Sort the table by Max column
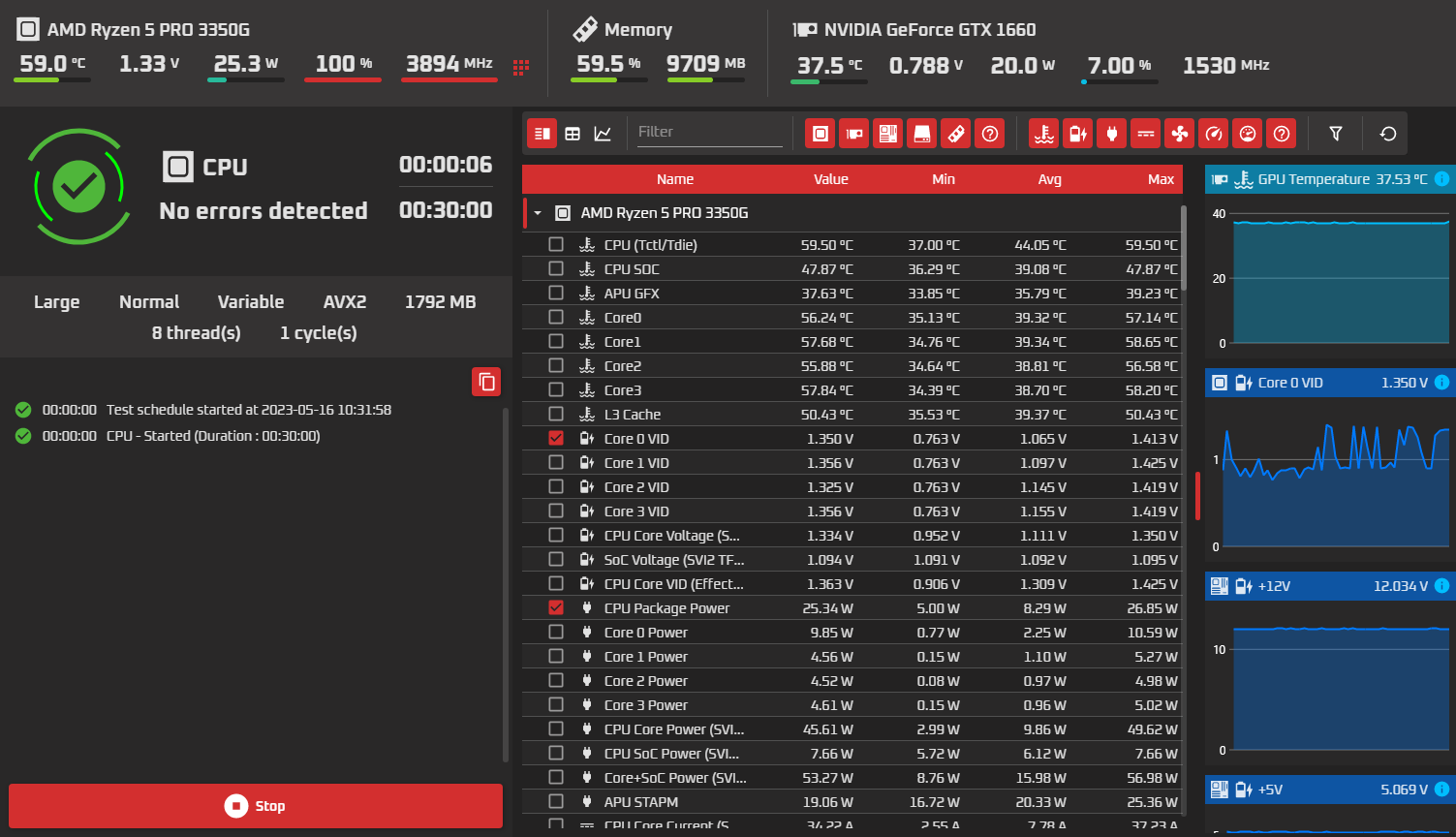Viewport: 1456px width, 837px height. coord(1161,179)
